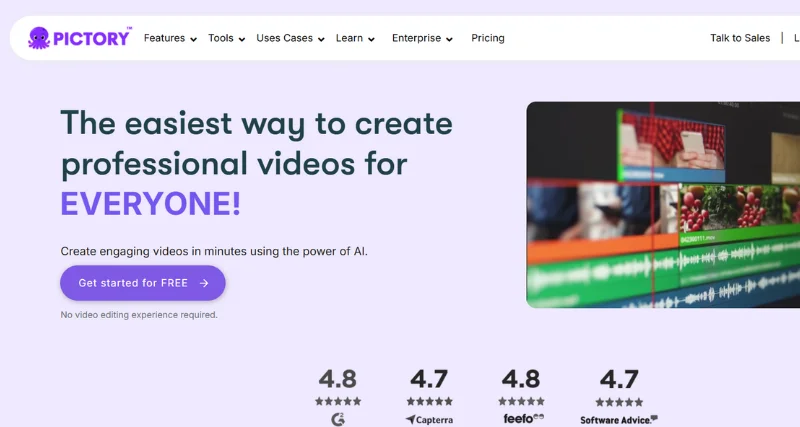This screenshot has height=427, width=800.
Task: Open the Enterprise menu
Action: pyautogui.click(x=422, y=38)
